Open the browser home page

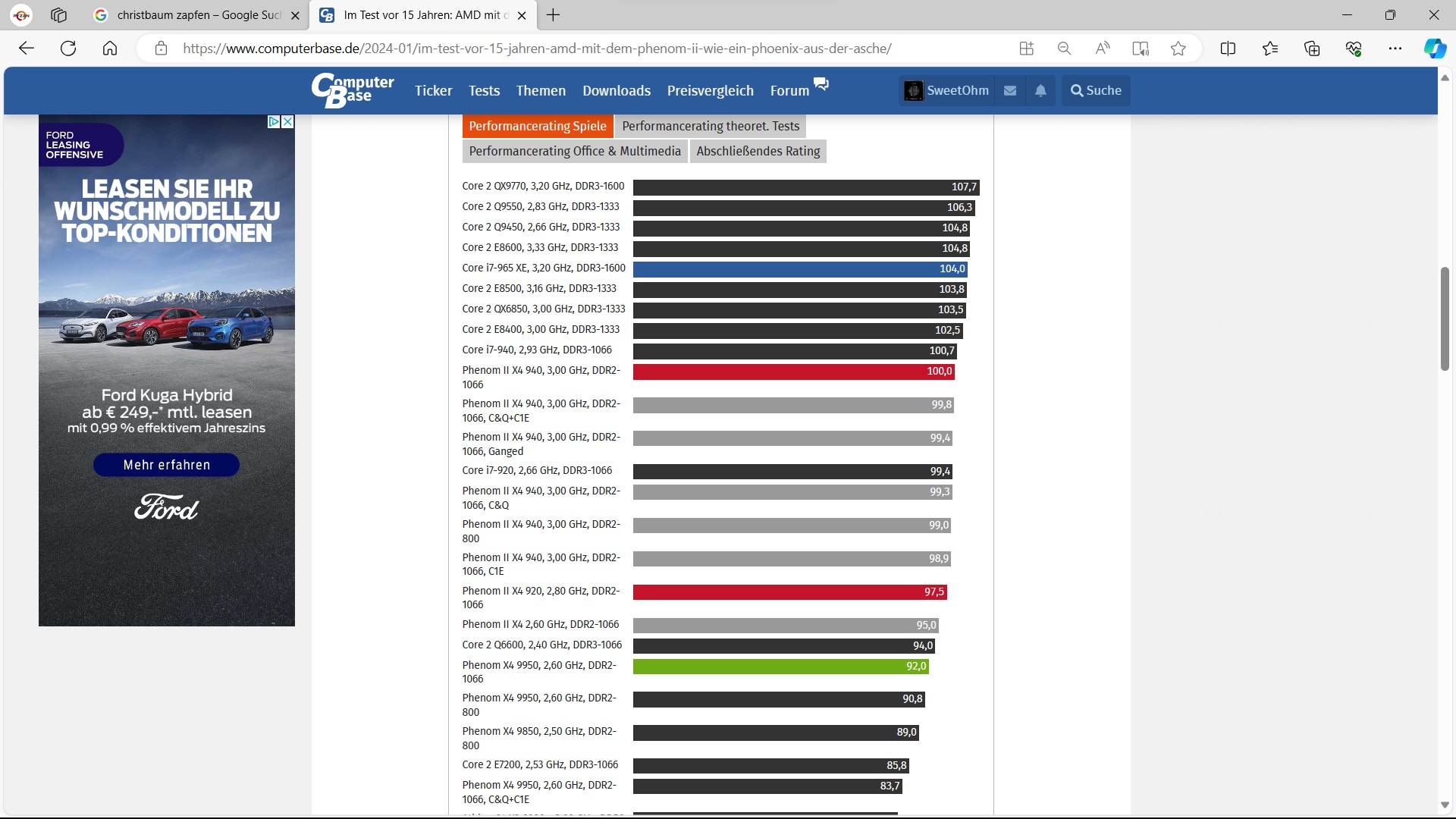click(x=110, y=49)
